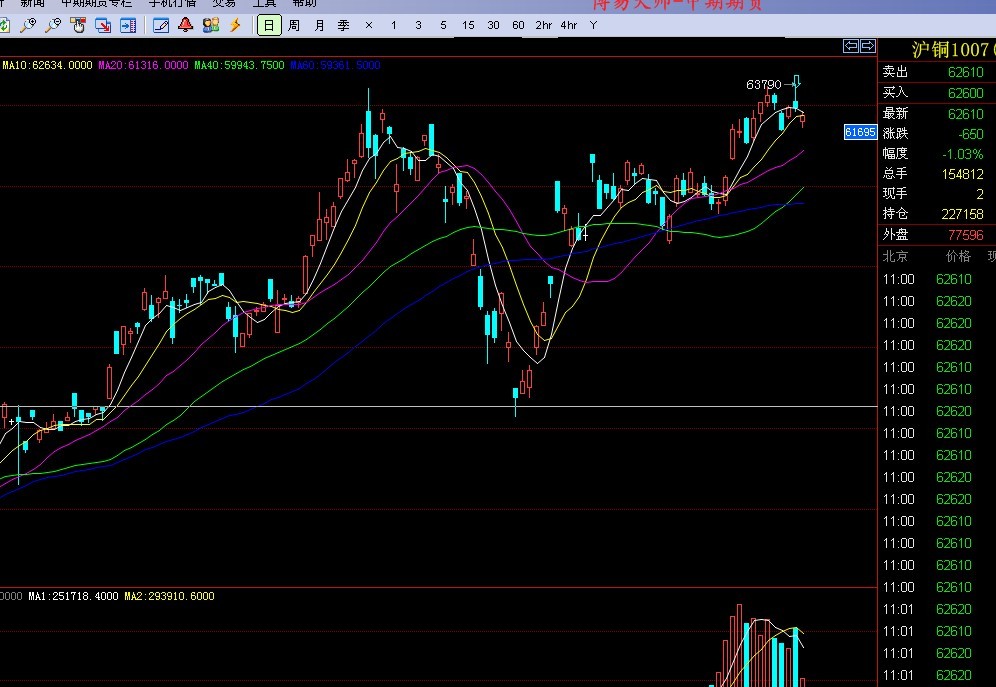Click the 61695 price axis tag
This screenshot has width=996, height=687.
click(x=860, y=132)
